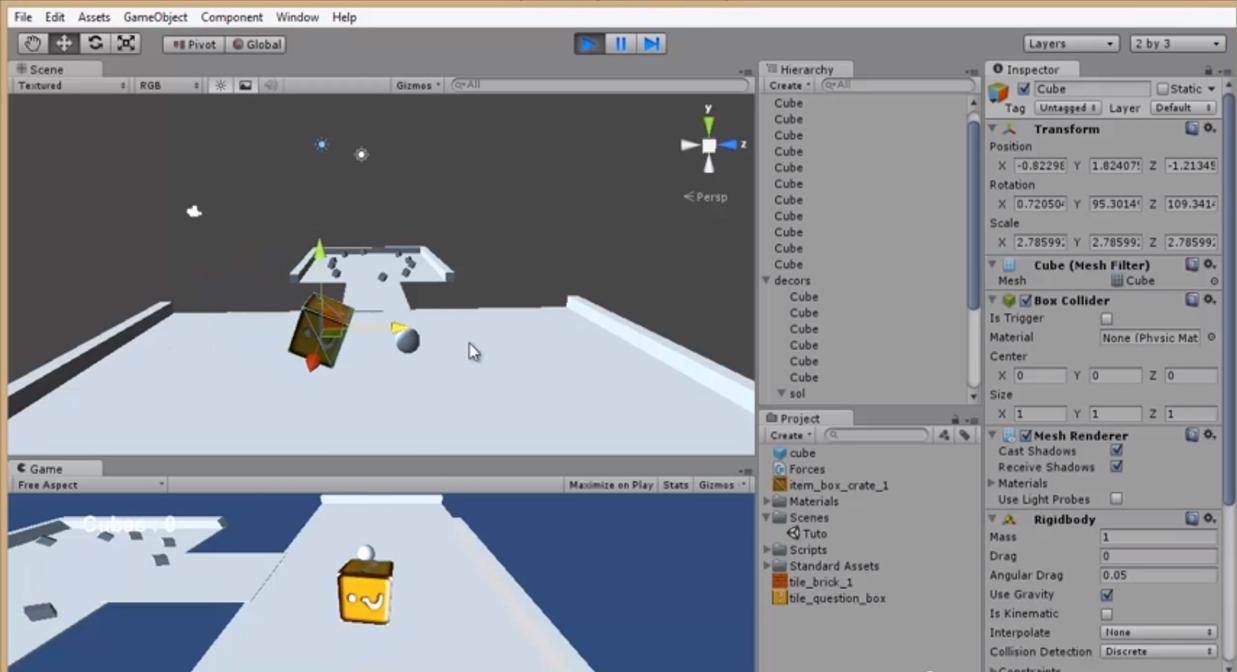Select the Move tool
The image size is (1237, 672).
coord(64,43)
